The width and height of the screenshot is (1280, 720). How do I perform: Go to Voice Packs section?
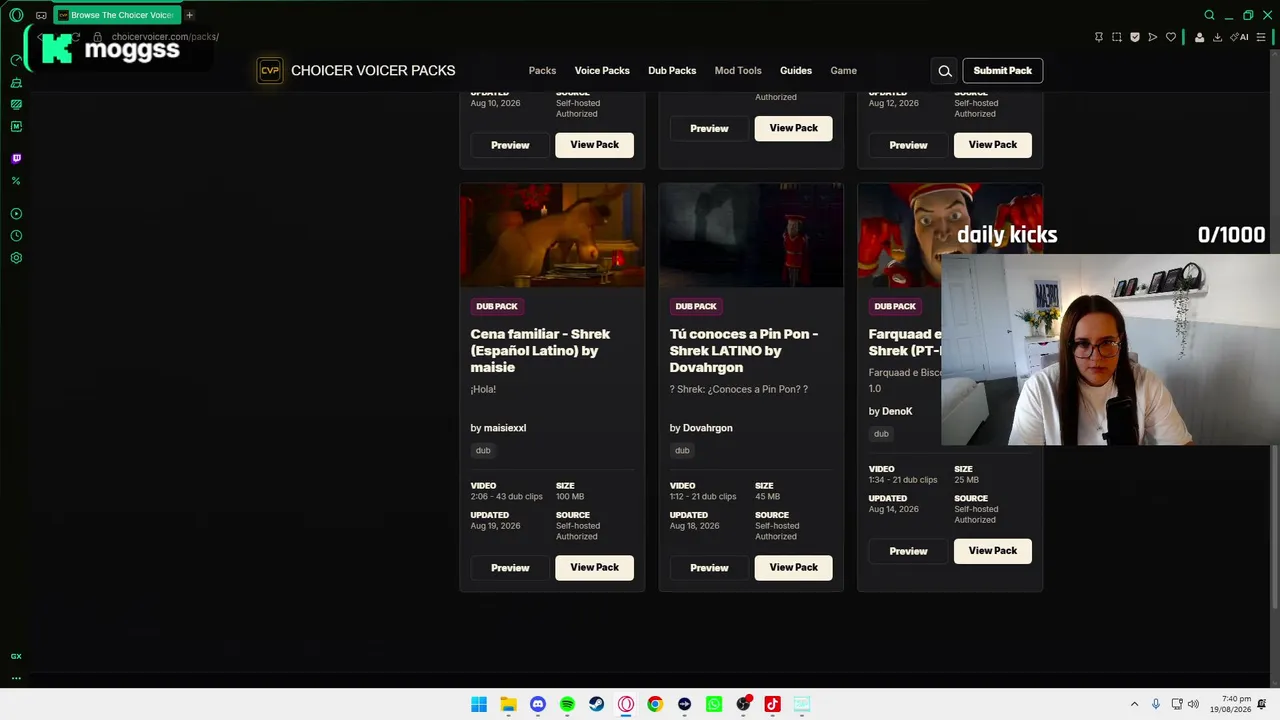tap(602, 71)
